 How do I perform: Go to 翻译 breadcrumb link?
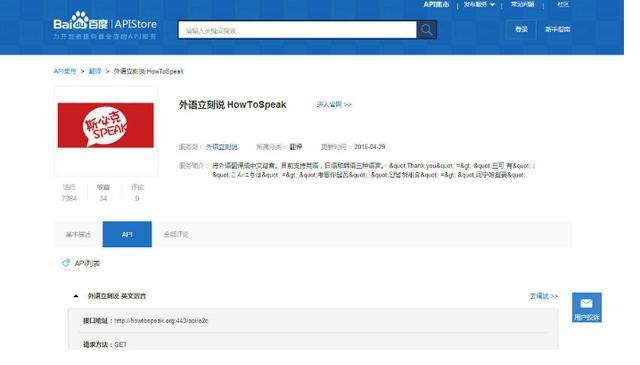pos(95,71)
